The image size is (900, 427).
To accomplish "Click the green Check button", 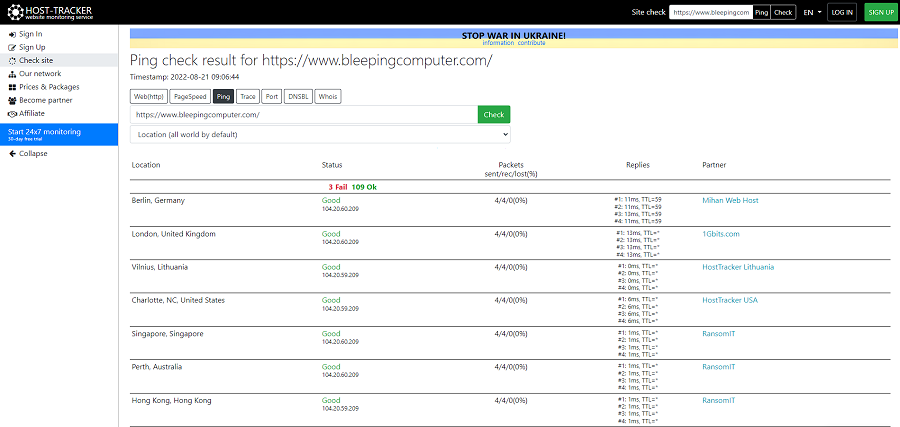I will (494, 114).
